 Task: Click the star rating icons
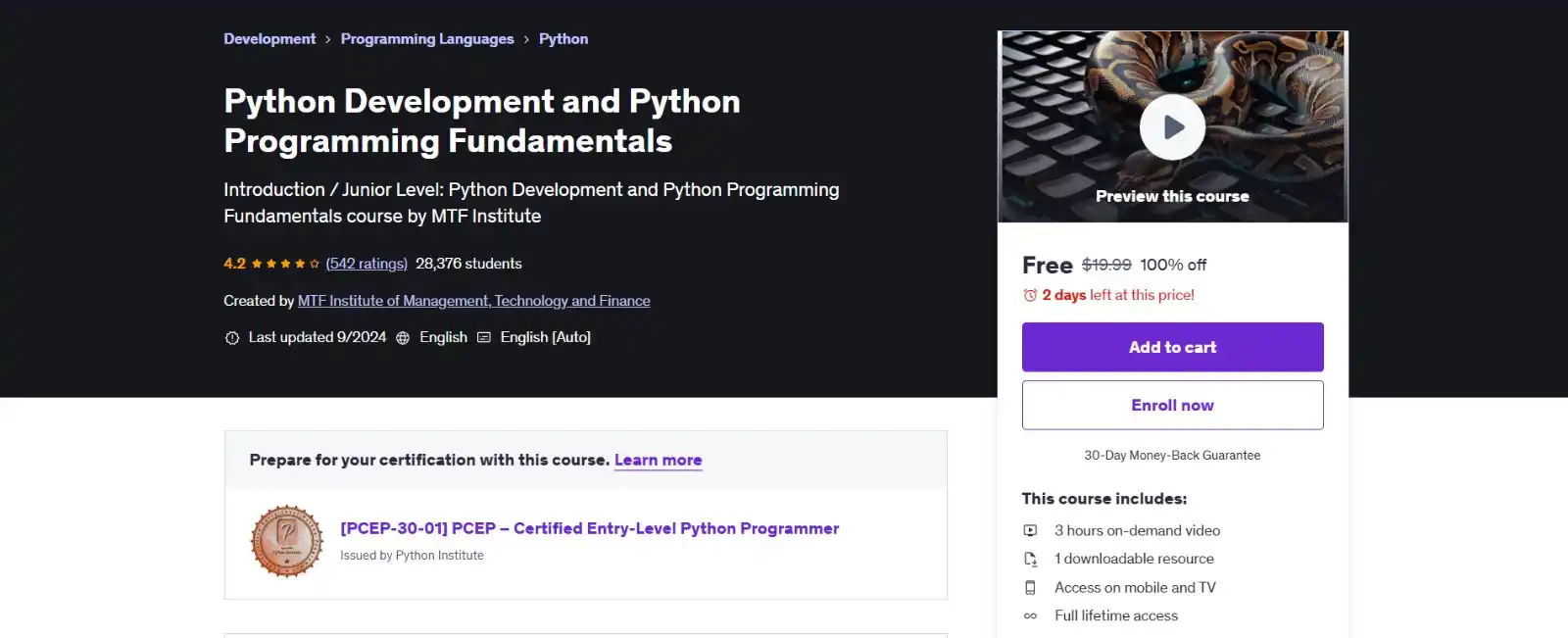[x=285, y=264]
